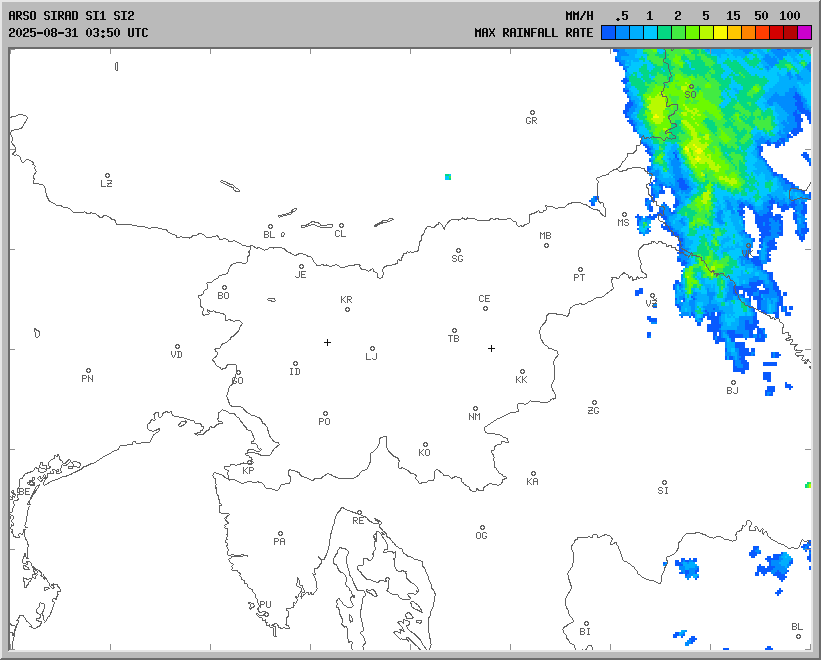Click the PA station label
This screenshot has width=821, height=660.
coord(279,542)
